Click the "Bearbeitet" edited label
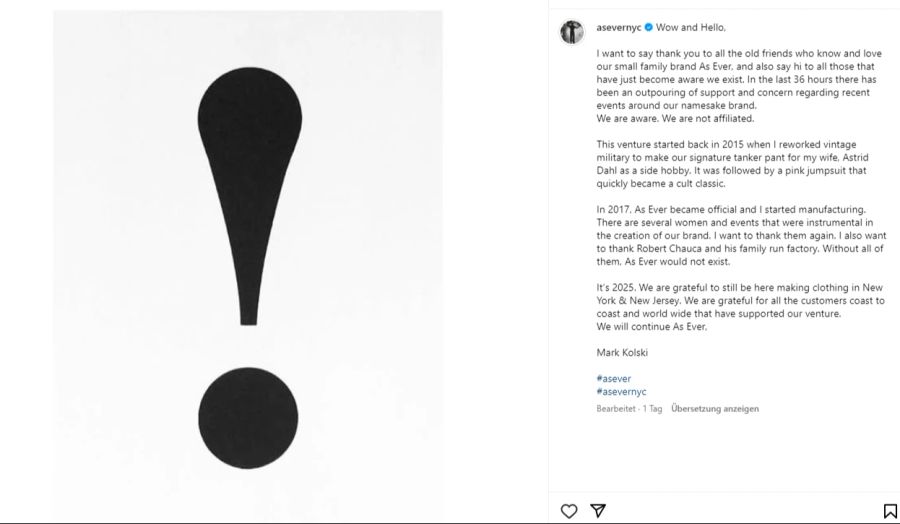The width and height of the screenshot is (900, 524). coord(616,409)
